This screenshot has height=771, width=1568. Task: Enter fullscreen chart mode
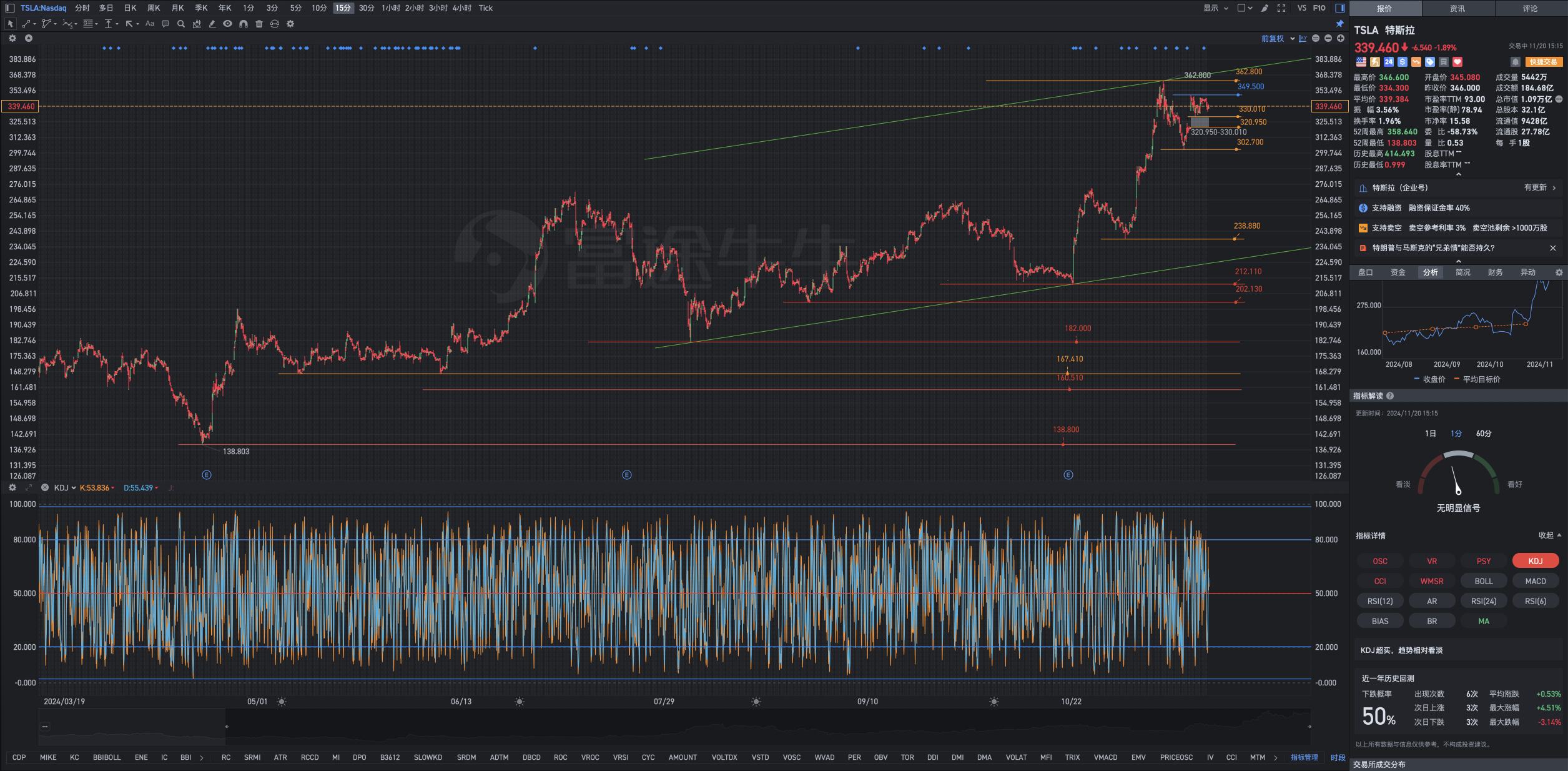pos(1281,8)
